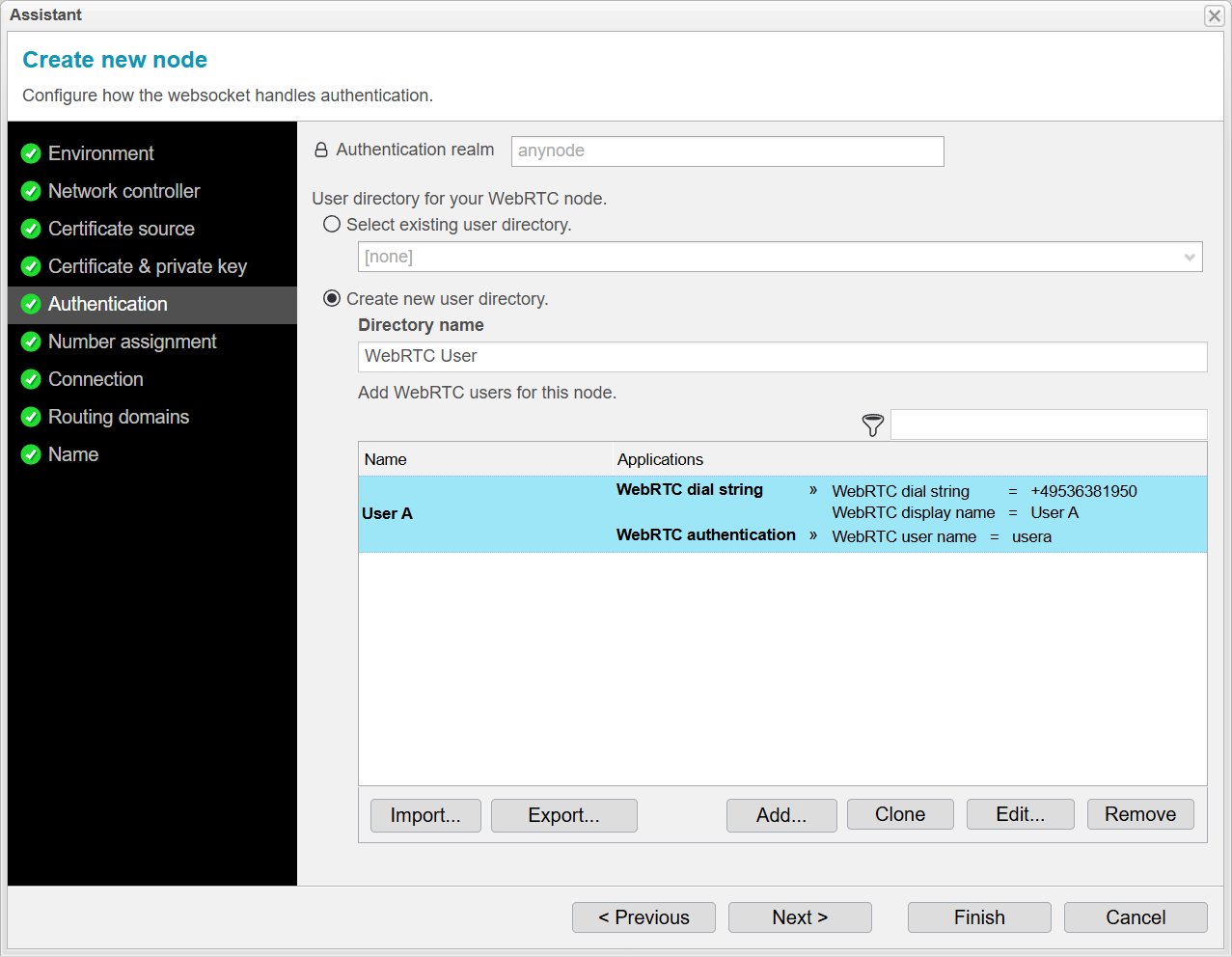Click the green checkmark beside Environment step
The image size is (1232, 957).
point(30,152)
